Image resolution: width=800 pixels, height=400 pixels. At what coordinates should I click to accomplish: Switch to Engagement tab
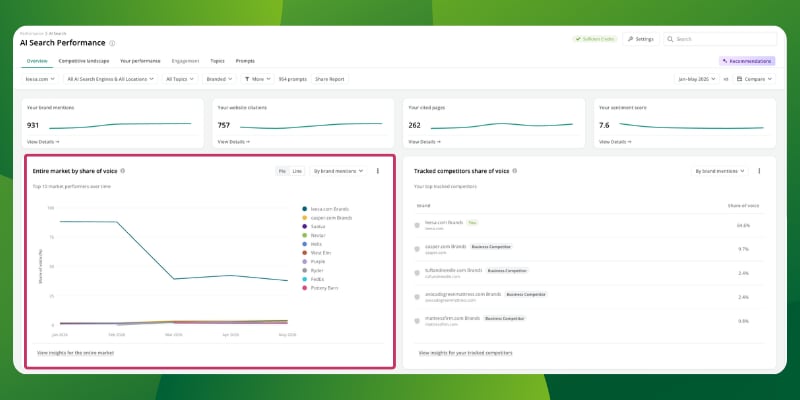185,61
